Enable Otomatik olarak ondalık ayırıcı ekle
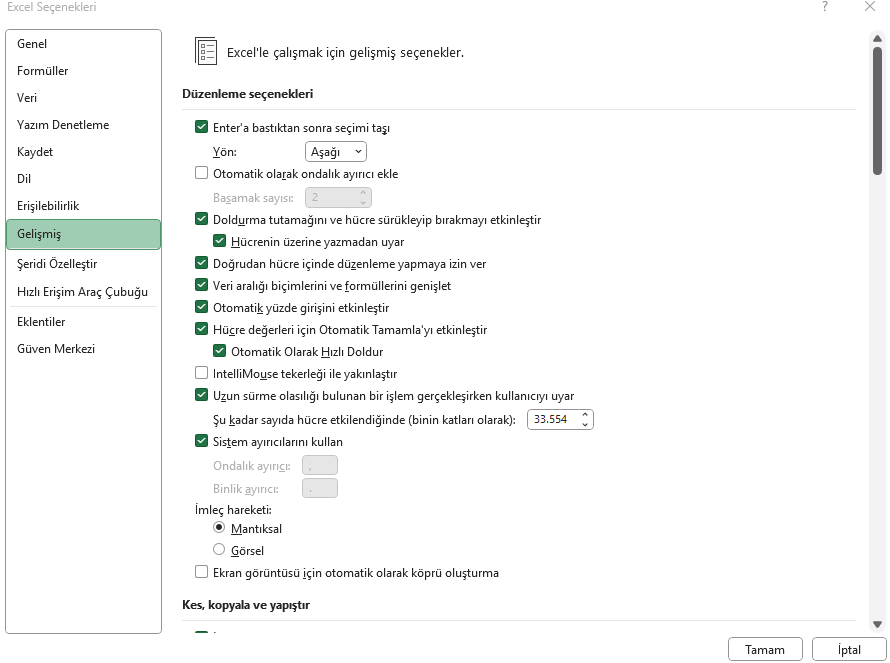Image resolution: width=890 pixels, height=663 pixels. [x=201, y=173]
